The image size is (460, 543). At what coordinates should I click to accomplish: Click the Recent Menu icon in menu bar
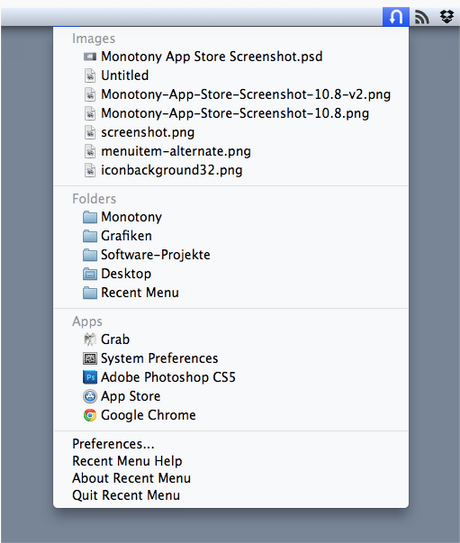pyautogui.click(x=396, y=17)
